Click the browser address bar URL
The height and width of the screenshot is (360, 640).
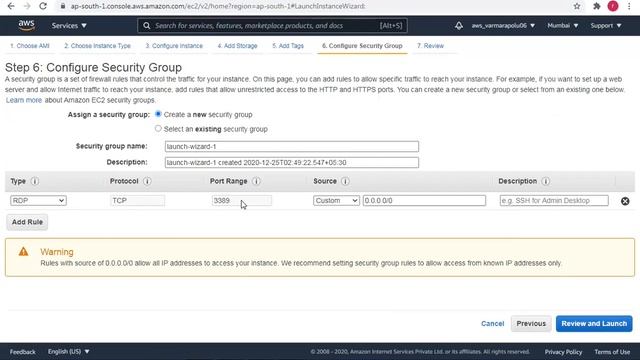click(x=218, y=6)
